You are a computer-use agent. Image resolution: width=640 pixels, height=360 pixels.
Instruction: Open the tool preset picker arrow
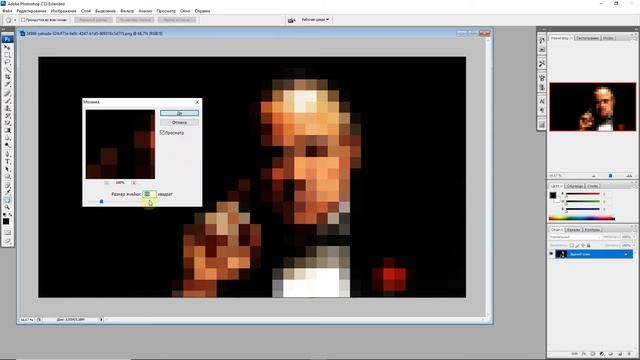point(15,20)
